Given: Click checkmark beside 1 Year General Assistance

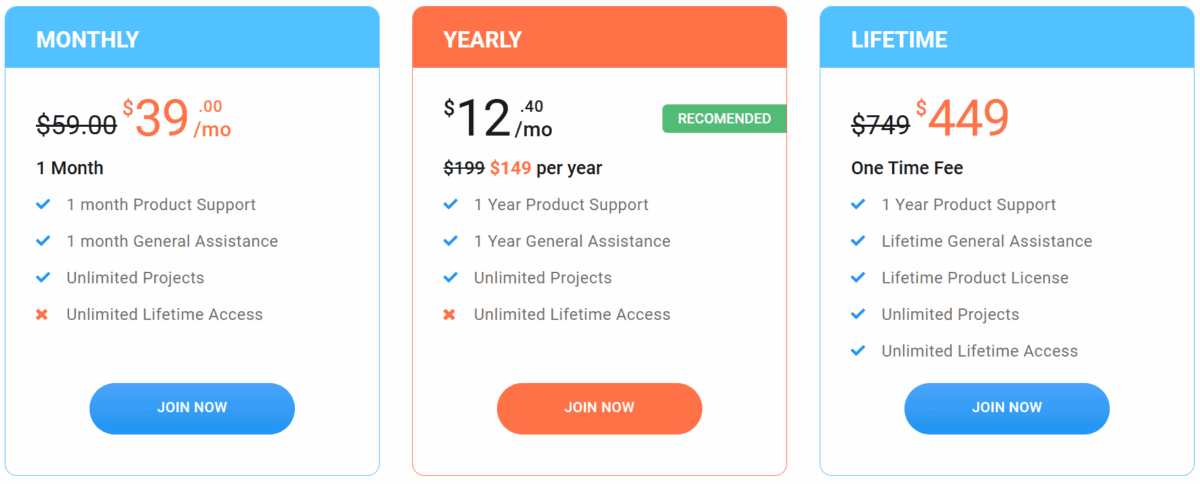Looking at the screenshot, I should [x=450, y=241].
